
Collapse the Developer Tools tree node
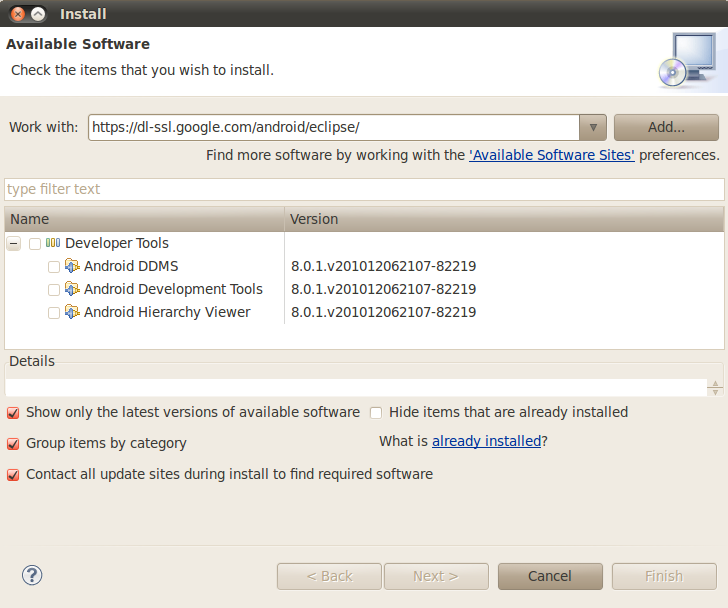pyautogui.click(x=14, y=243)
